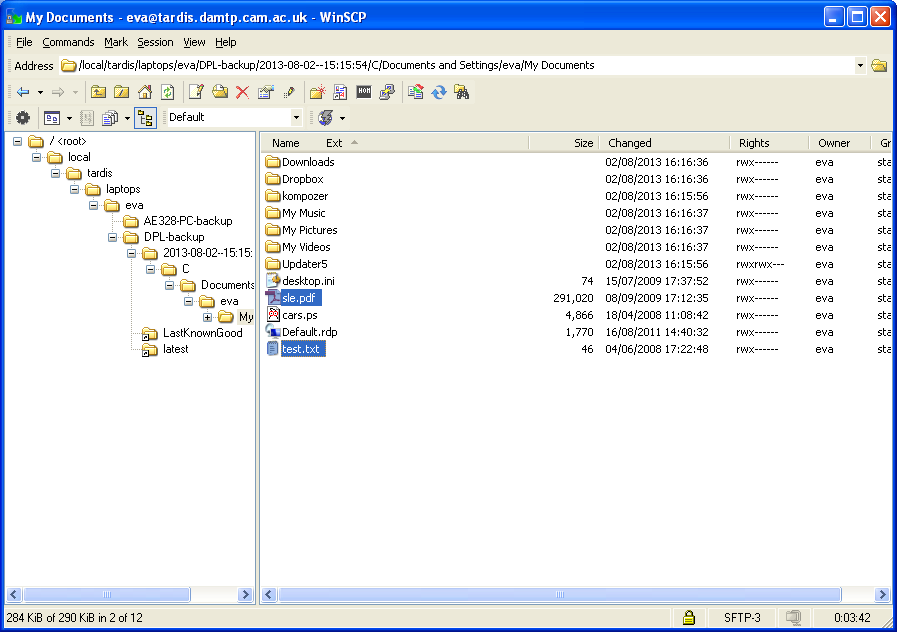Collapse the DPL-backup tree node

[x=114, y=237]
